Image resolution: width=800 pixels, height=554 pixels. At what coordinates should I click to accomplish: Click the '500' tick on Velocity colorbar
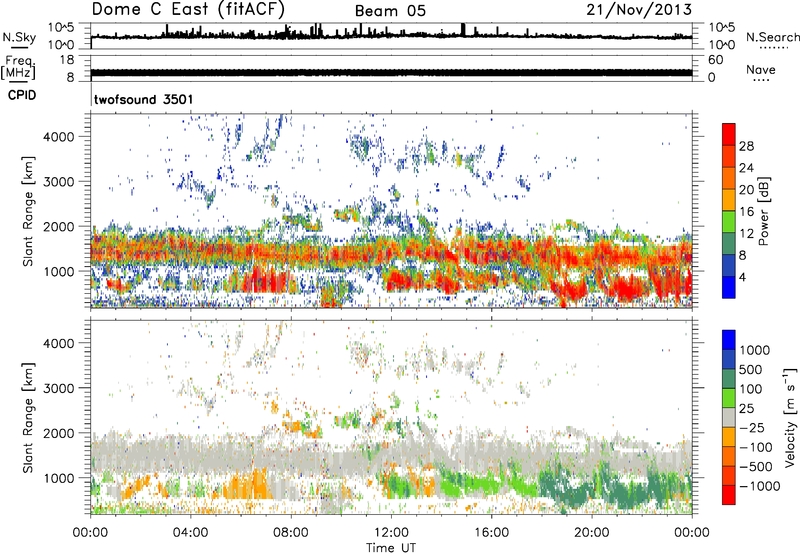[x=753, y=369]
